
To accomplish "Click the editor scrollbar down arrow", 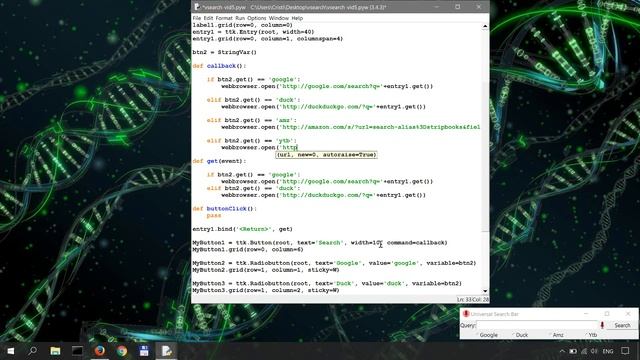I will 485,291.
